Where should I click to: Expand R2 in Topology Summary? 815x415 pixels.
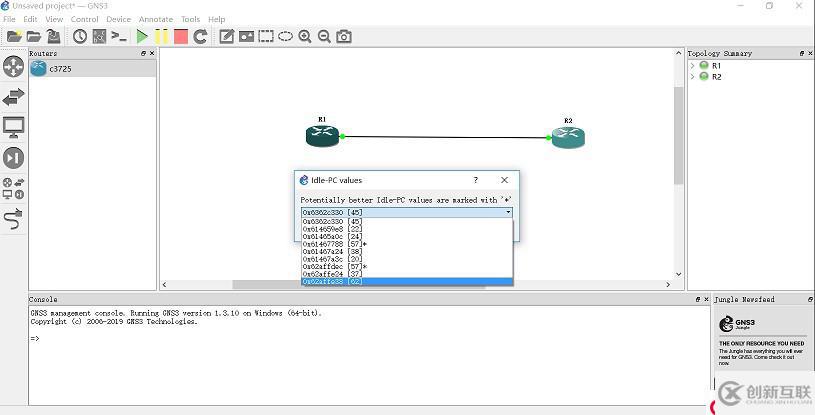point(692,76)
